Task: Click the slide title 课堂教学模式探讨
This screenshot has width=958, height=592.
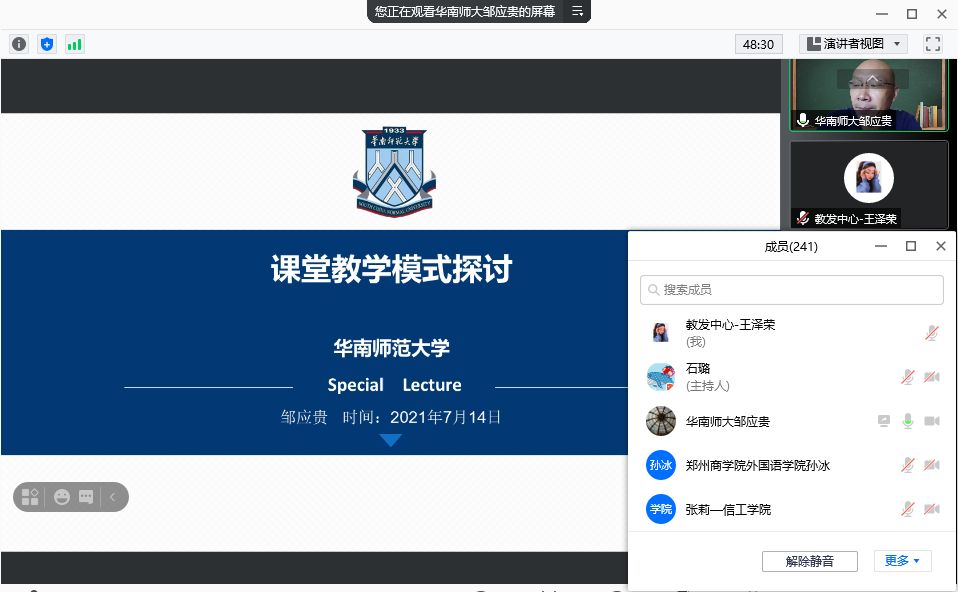Action: [x=392, y=269]
